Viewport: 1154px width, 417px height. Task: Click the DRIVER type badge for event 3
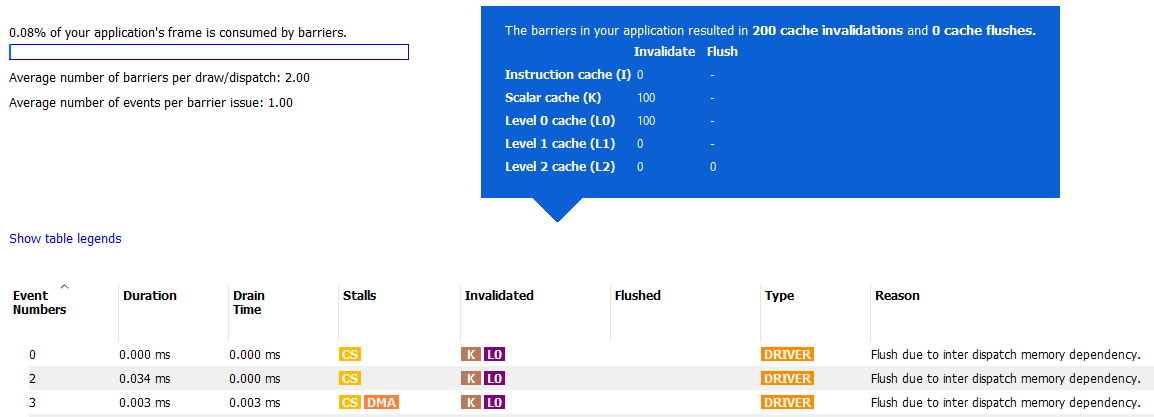787,402
